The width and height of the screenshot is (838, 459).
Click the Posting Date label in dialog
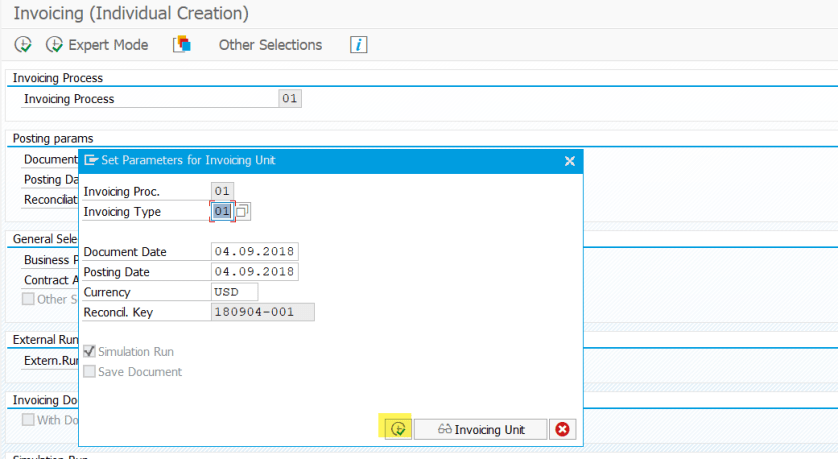(x=117, y=272)
